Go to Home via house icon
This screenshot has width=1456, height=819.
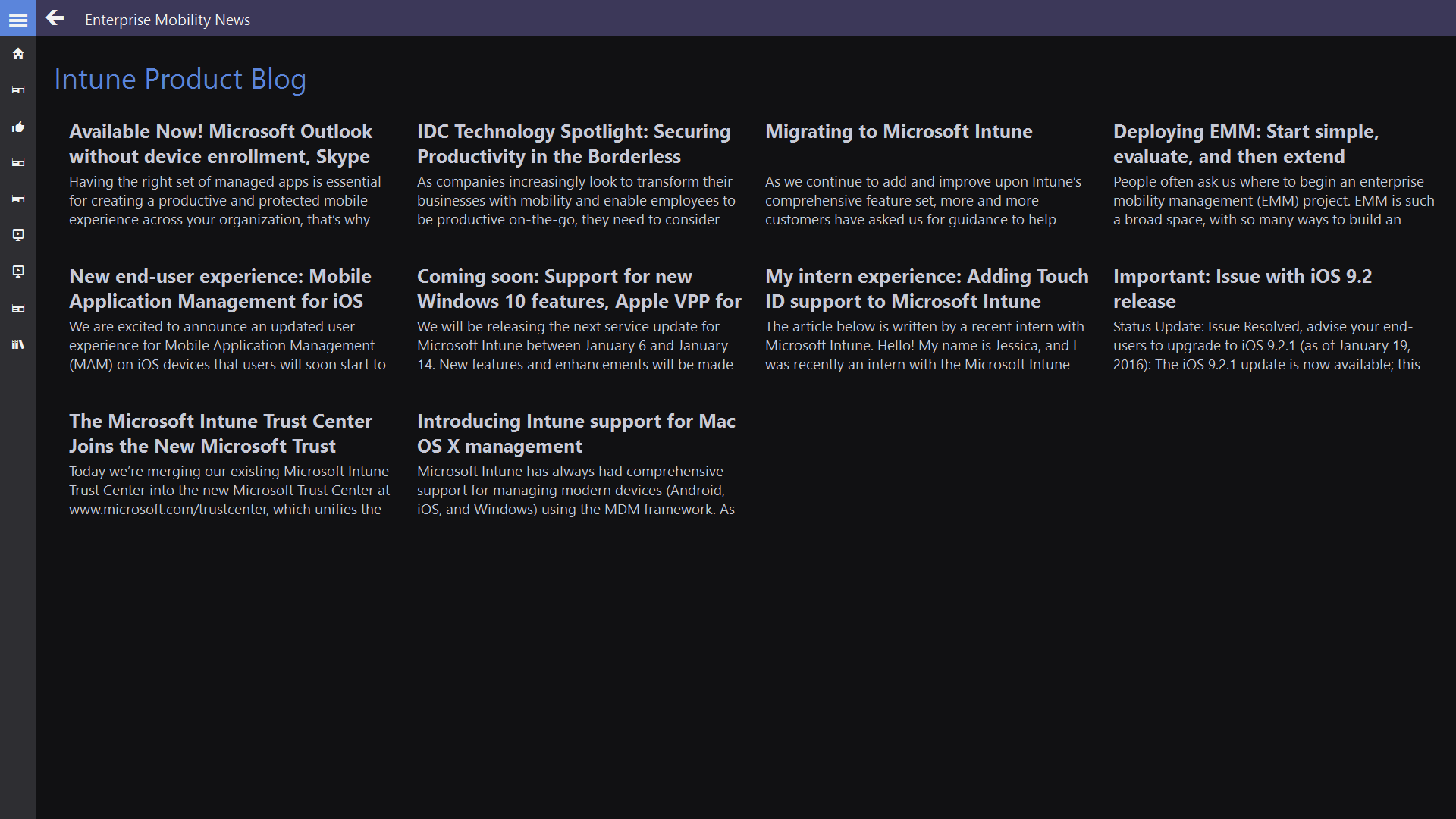point(18,54)
